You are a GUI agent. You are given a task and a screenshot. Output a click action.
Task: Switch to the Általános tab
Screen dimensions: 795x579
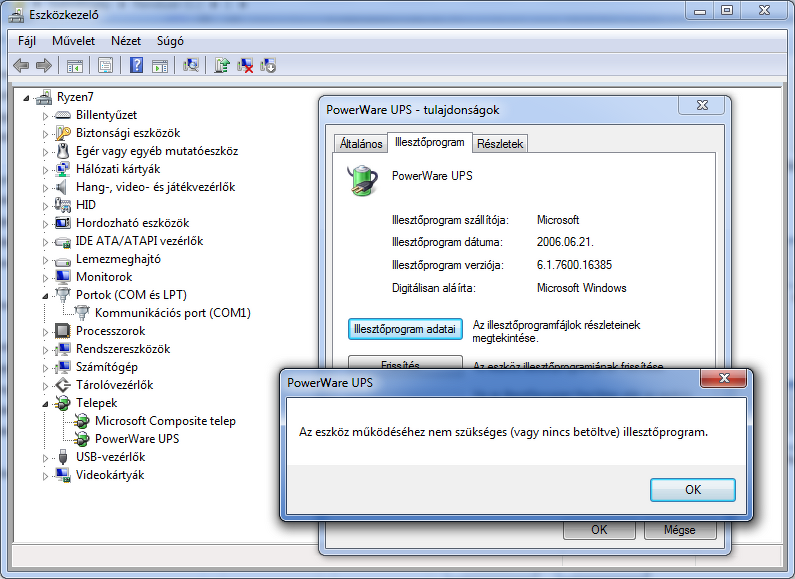pos(361,143)
